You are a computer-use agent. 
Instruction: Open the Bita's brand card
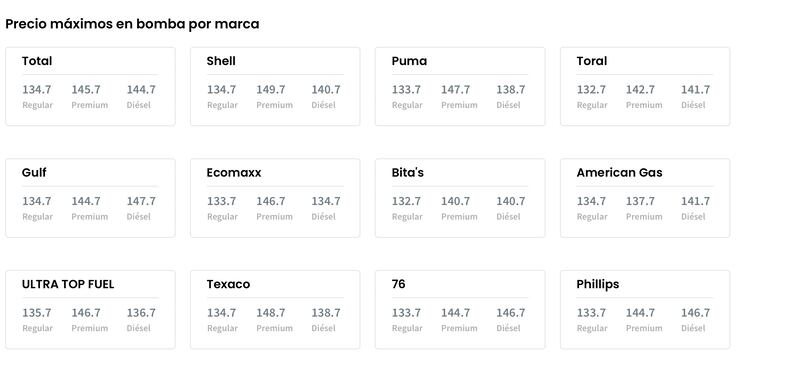pyautogui.click(x=460, y=198)
